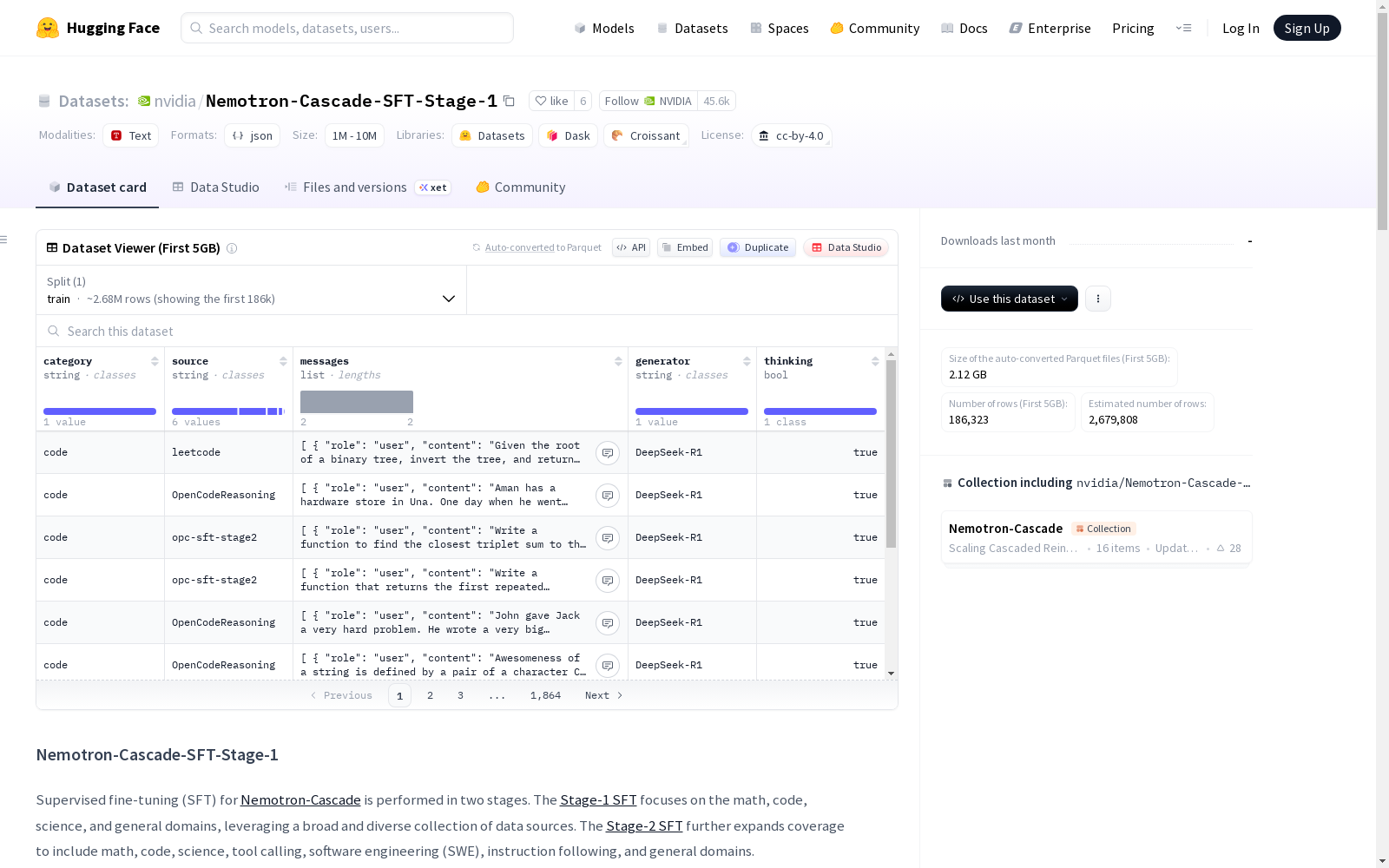1389x868 pixels.
Task: Sort by the generator column
Action: point(747,361)
